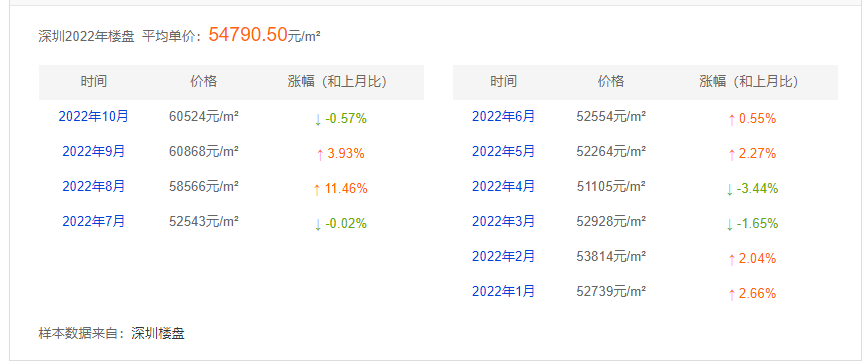This screenshot has width=863, height=362.
Task: Click the 深圳楼盘 data source text
Action: coord(158,333)
